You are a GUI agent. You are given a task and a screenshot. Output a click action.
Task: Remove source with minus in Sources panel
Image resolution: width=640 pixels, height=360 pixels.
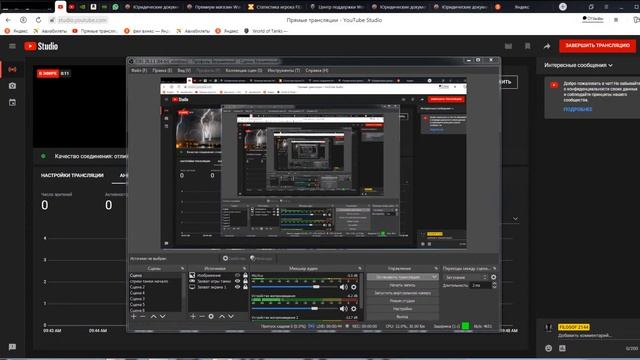tap(202, 316)
